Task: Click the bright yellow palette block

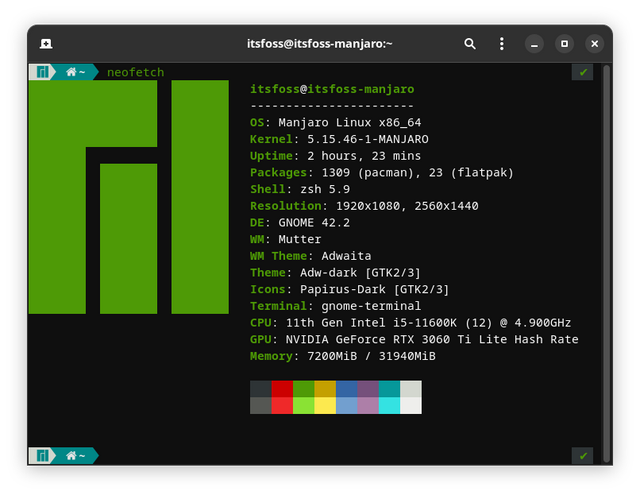Action: tap(325, 405)
